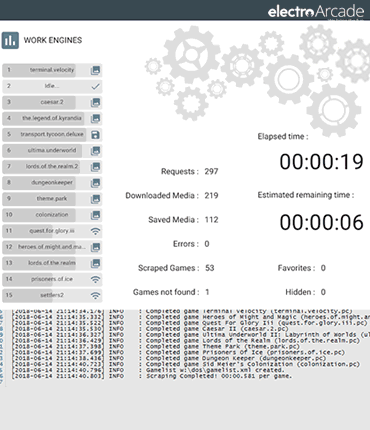The height and width of the screenshot is (430, 370).
Task: Select engine 1 terminal.velocity progress bar
Action: pyautogui.click(x=52, y=70)
